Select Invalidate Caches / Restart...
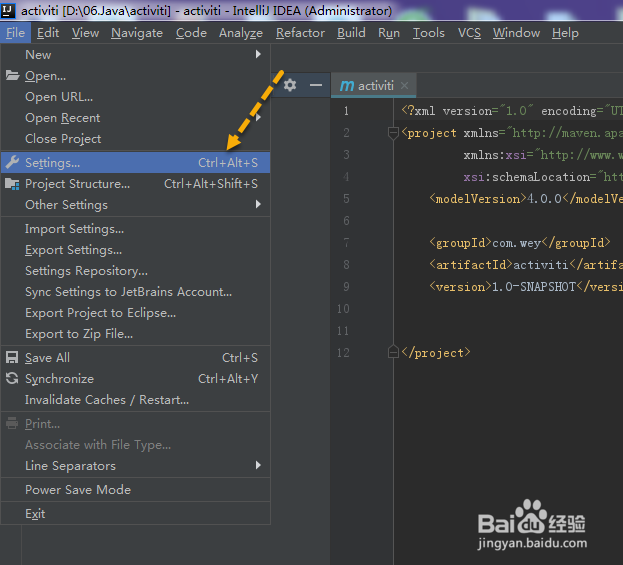 tap(135, 400)
